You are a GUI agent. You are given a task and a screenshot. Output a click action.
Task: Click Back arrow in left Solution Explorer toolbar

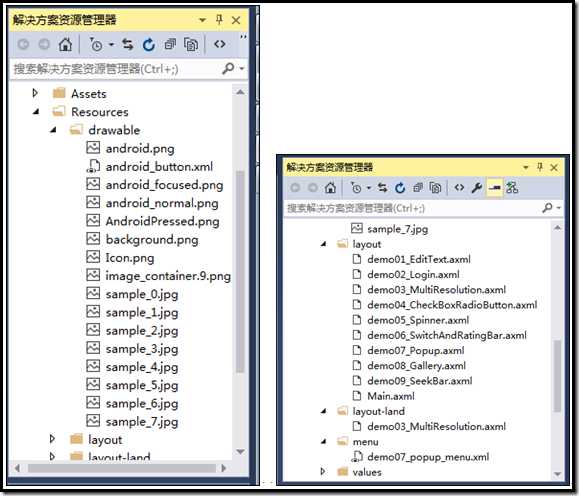tap(23, 45)
